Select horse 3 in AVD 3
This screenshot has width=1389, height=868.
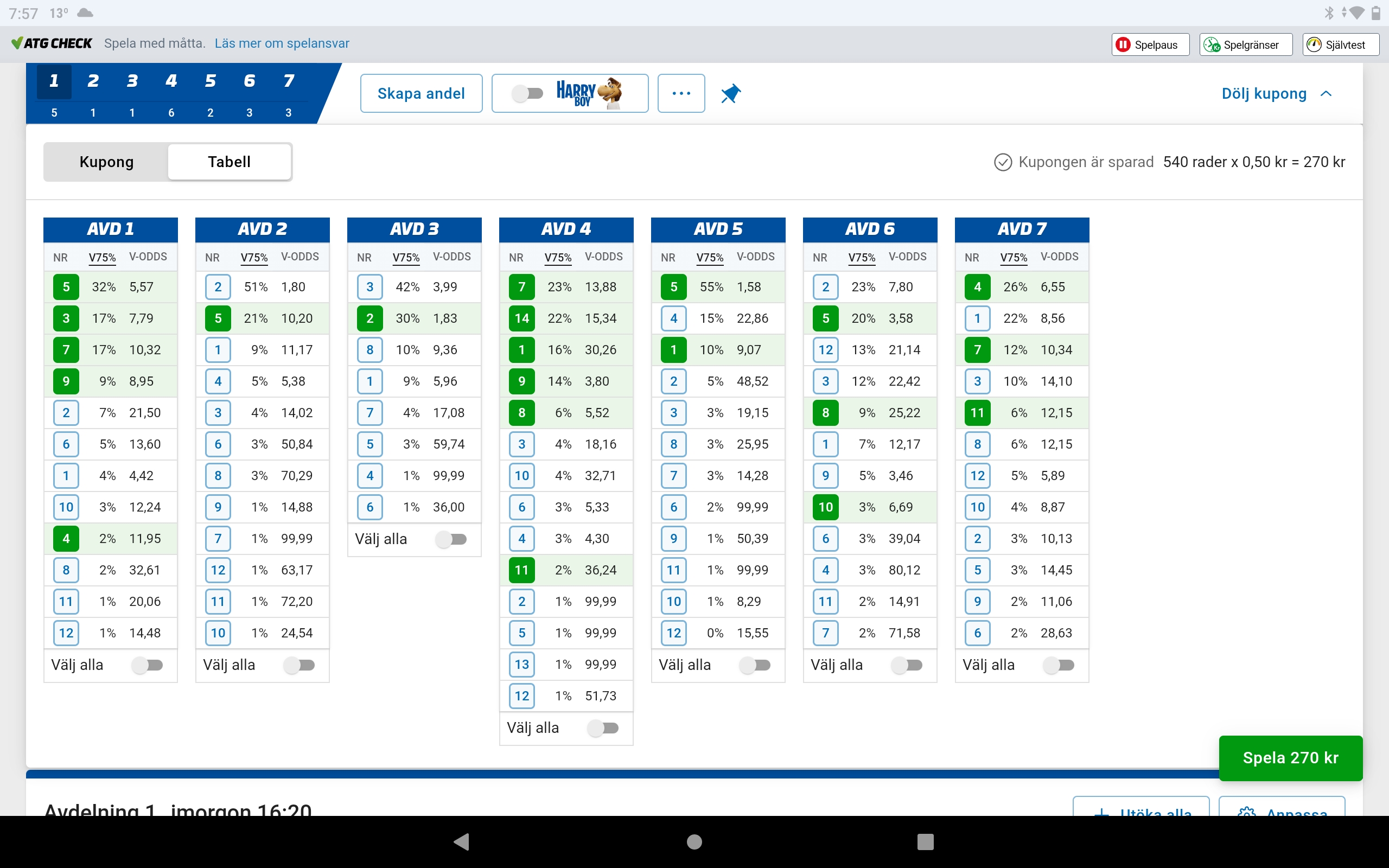(x=369, y=286)
